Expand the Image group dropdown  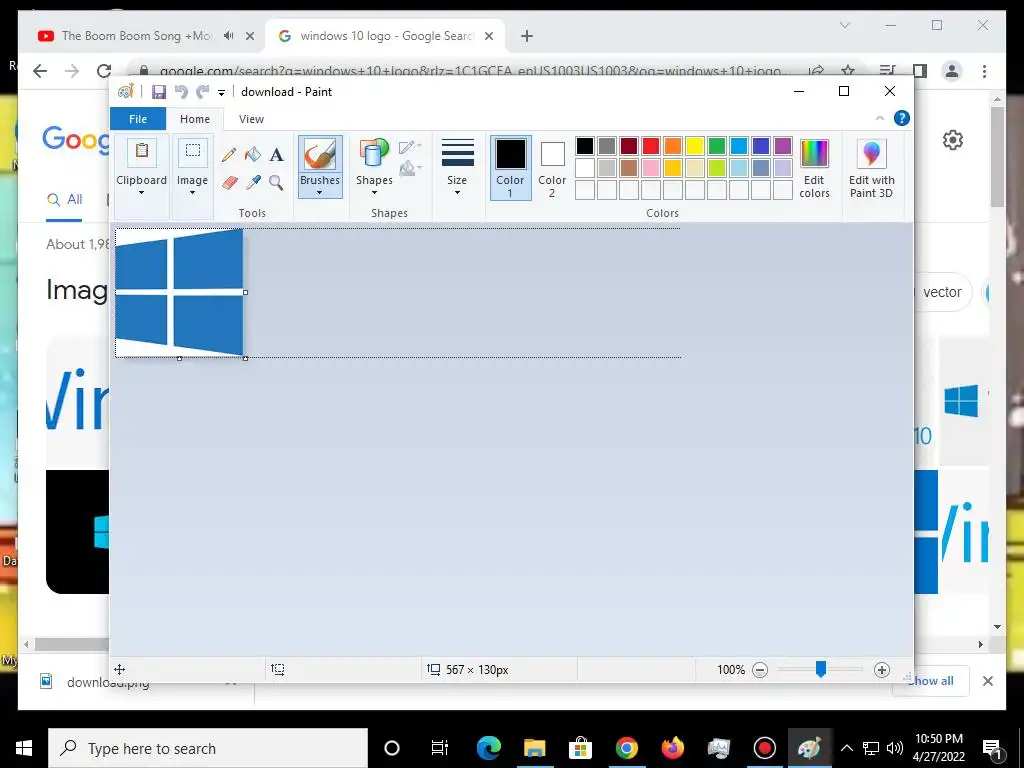193,193
